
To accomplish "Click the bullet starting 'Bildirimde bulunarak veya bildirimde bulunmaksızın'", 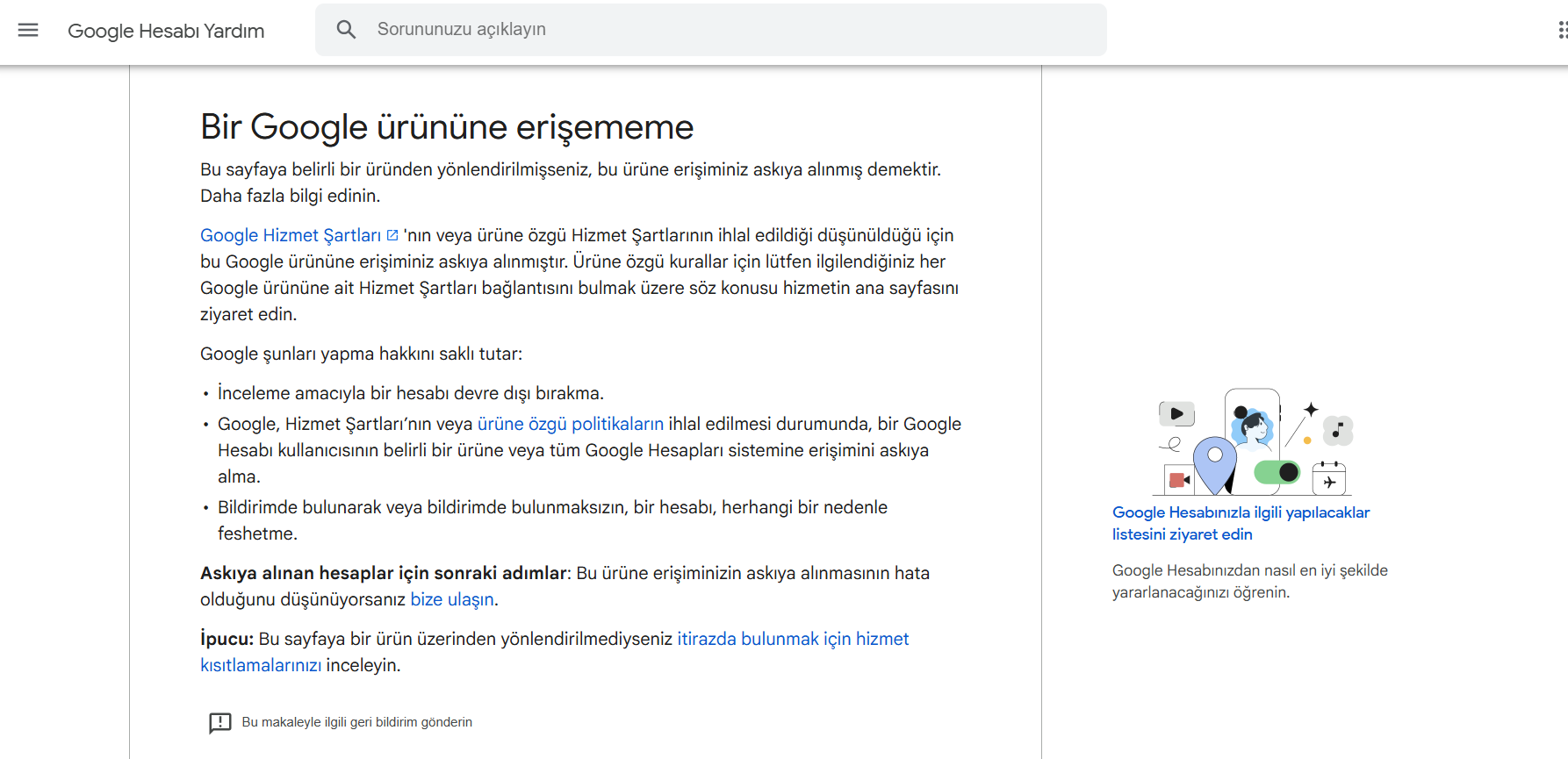I will pyautogui.click(x=552, y=520).
